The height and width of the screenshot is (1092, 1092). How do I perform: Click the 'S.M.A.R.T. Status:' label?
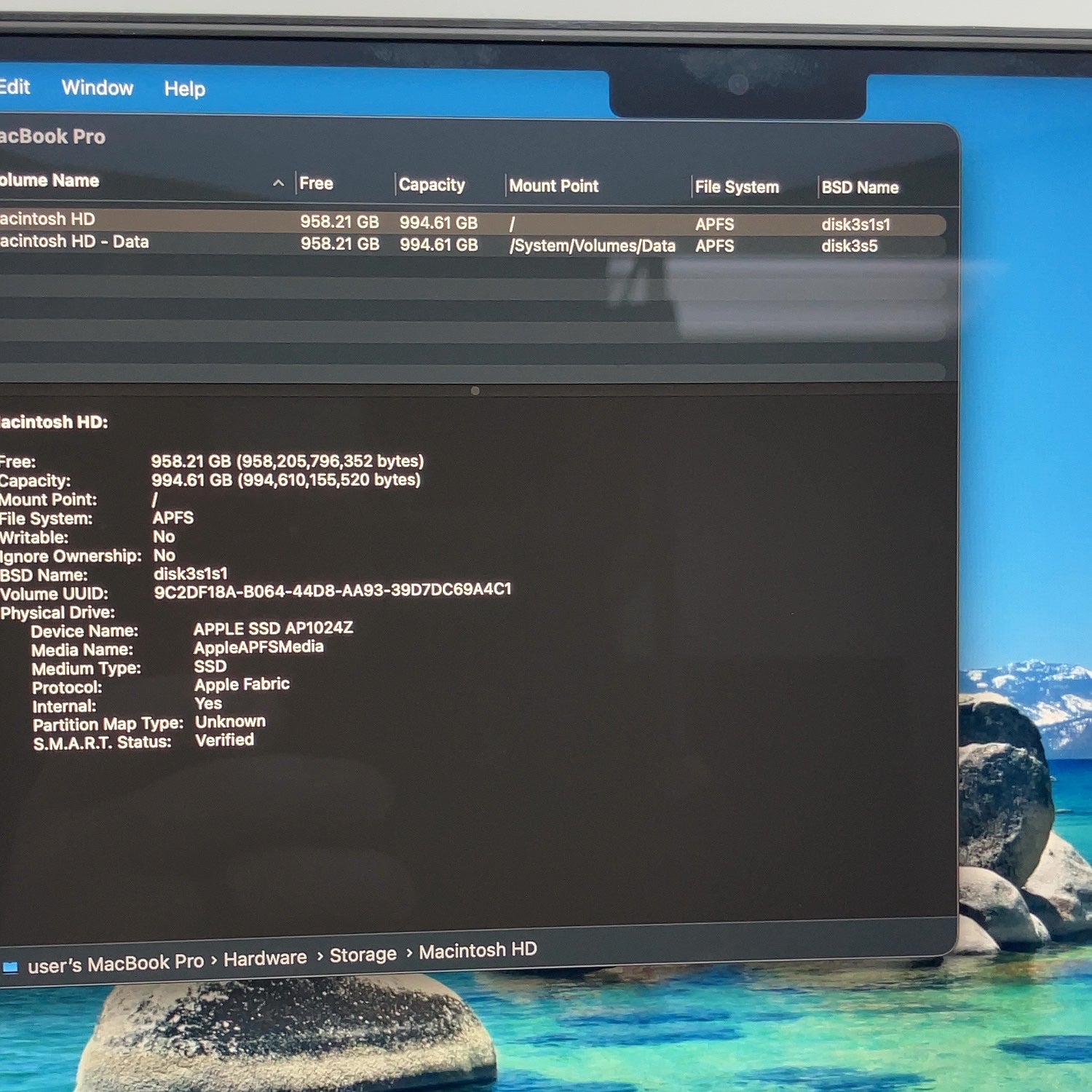point(103,743)
